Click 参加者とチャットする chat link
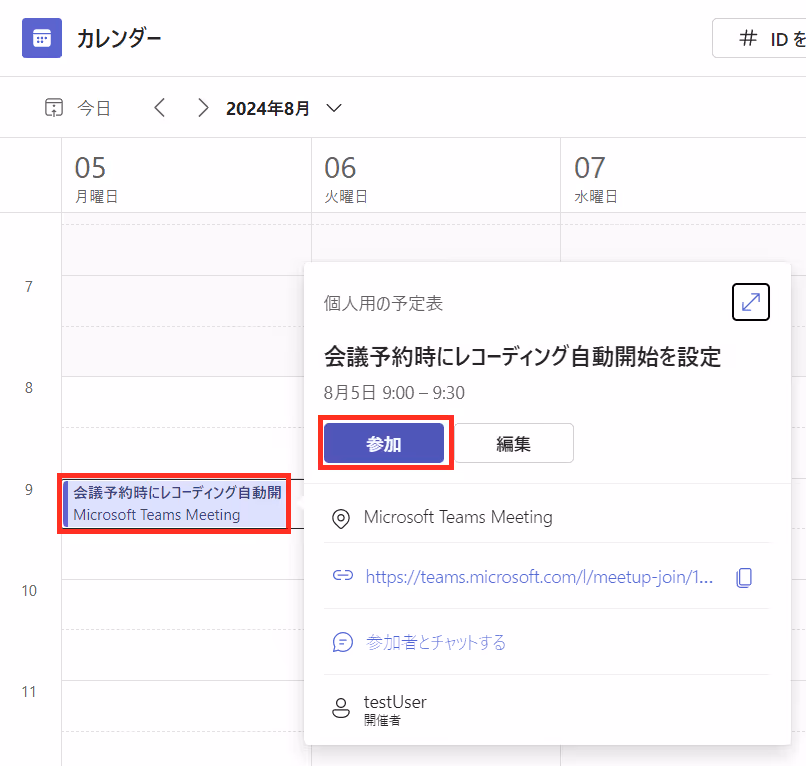 [x=436, y=642]
